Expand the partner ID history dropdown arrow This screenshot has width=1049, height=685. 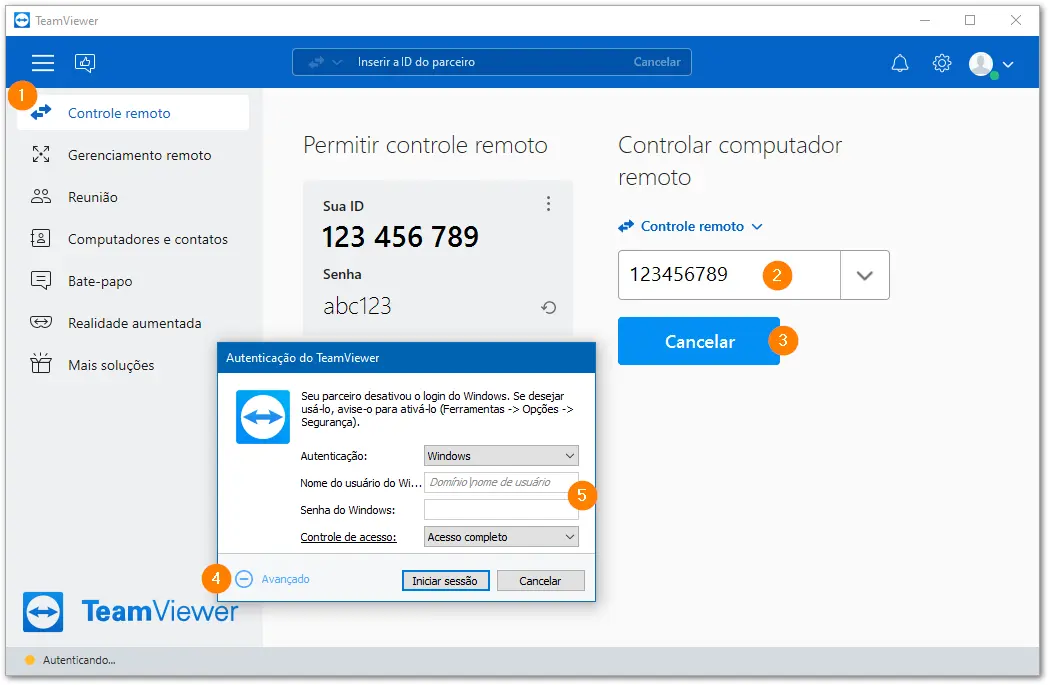tap(865, 275)
